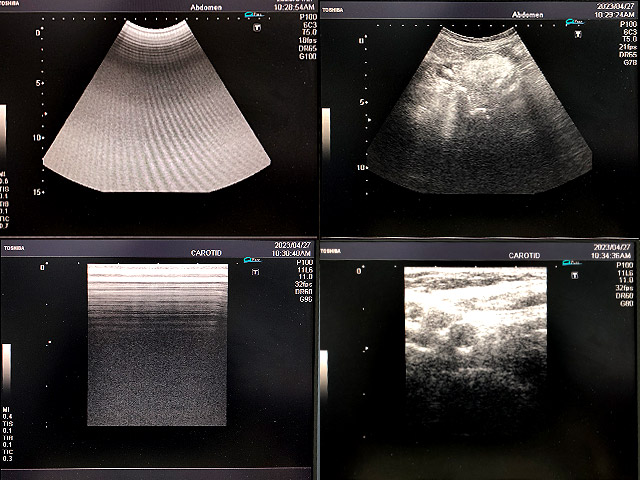Screen dimensions: 640x480
Task: Click DR60 in the 10:34:36AM panel
Action: coord(624,296)
